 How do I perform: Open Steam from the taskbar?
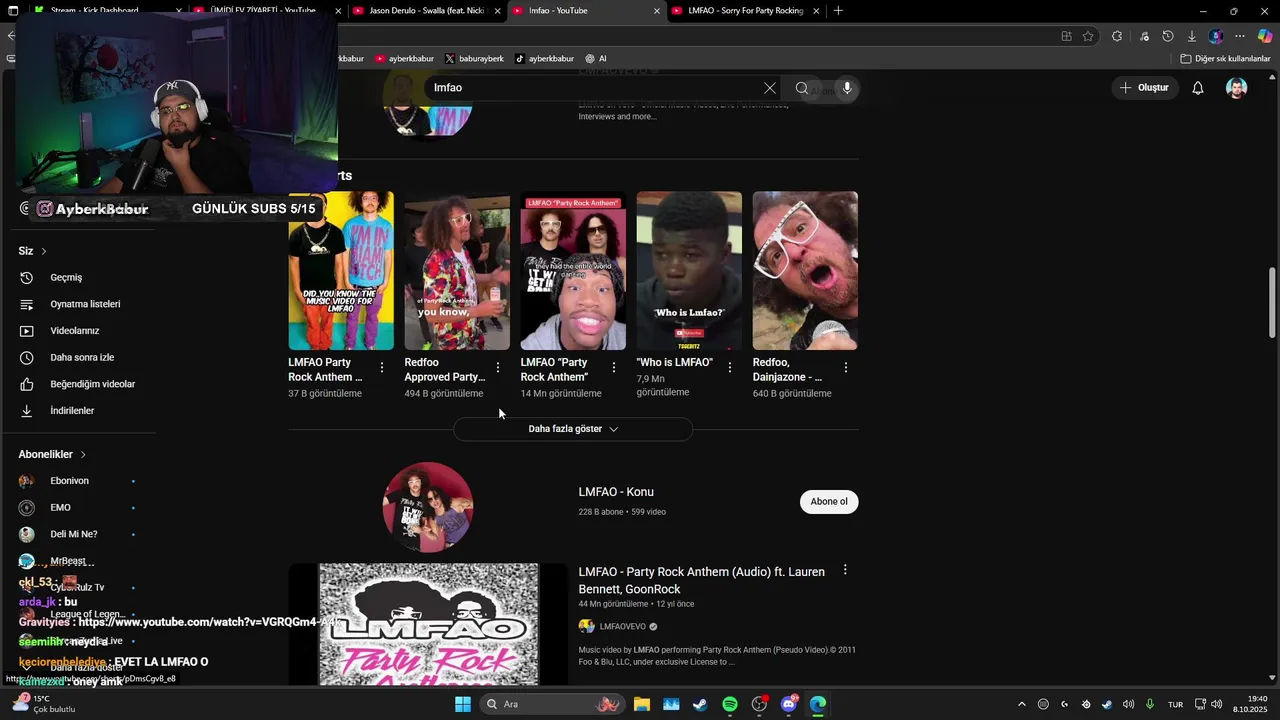coord(700,704)
